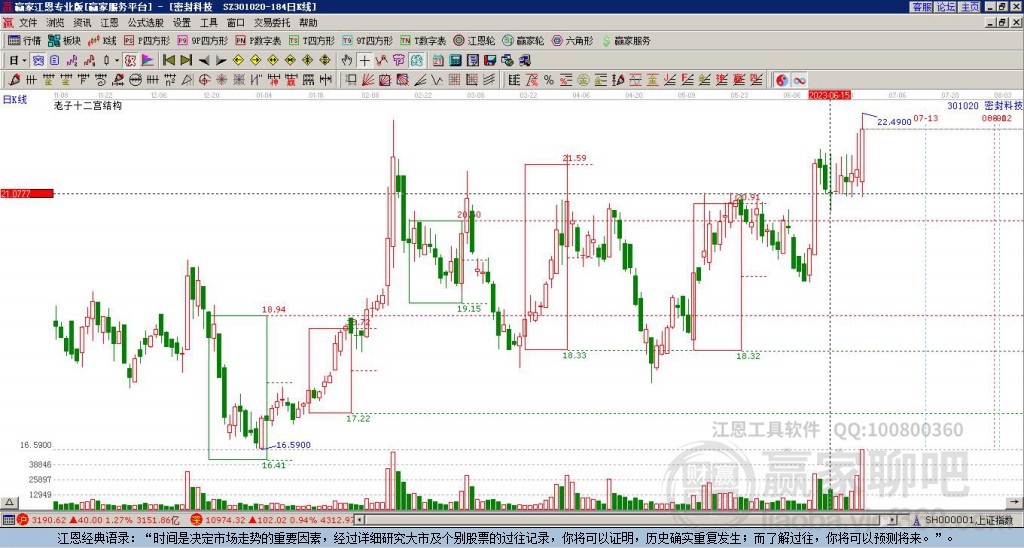The width and height of the screenshot is (1024, 548).
Task: Click the zigzag wave line tool icon
Action: (x=438, y=80)
